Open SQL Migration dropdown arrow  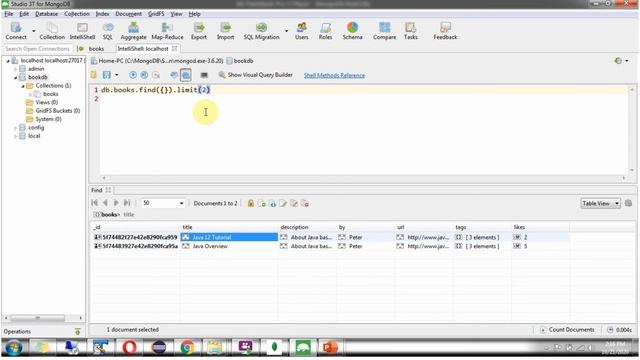click(x=286, y=31)
